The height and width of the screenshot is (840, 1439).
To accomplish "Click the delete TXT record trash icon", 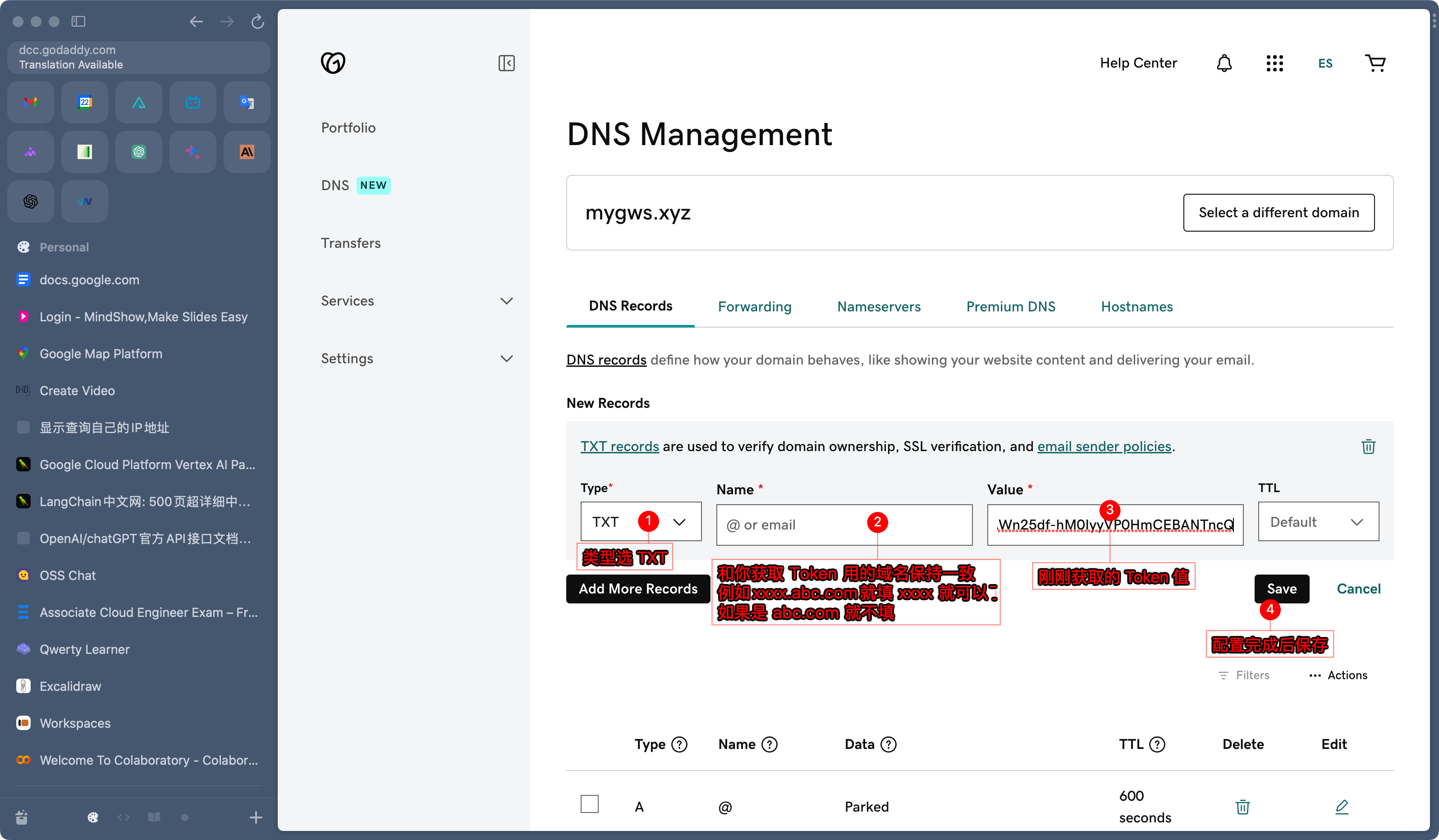I will click(x=1369, y=446).
